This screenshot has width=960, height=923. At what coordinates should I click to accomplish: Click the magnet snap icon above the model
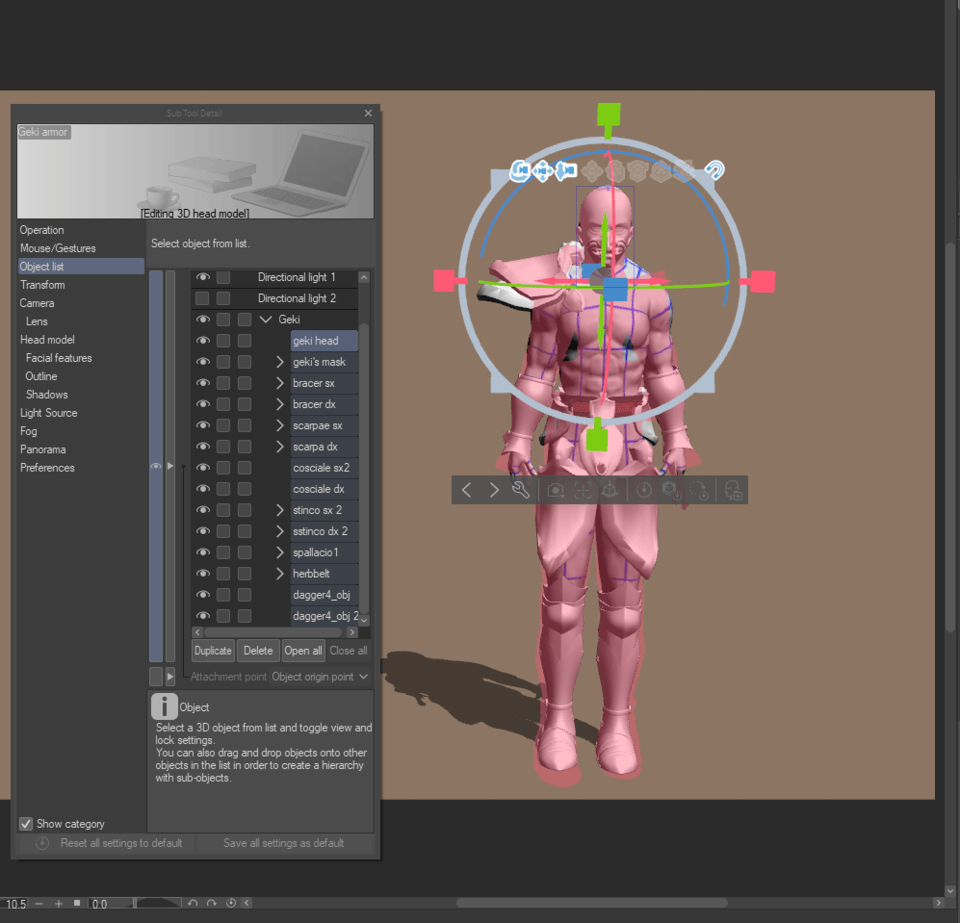[714, 170]
